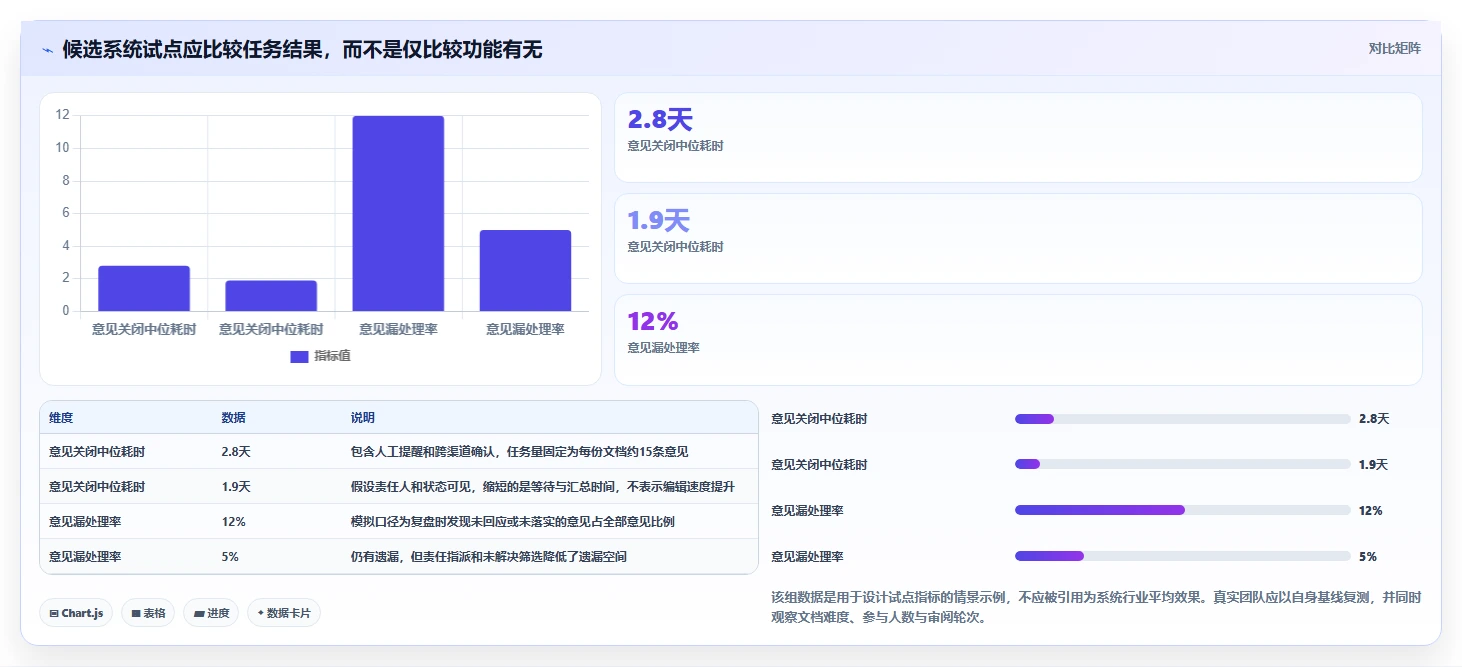Screen dimensions: 1462x667
Task: Click the chart bar with value 2.8
Action: (x=144, y=288)
